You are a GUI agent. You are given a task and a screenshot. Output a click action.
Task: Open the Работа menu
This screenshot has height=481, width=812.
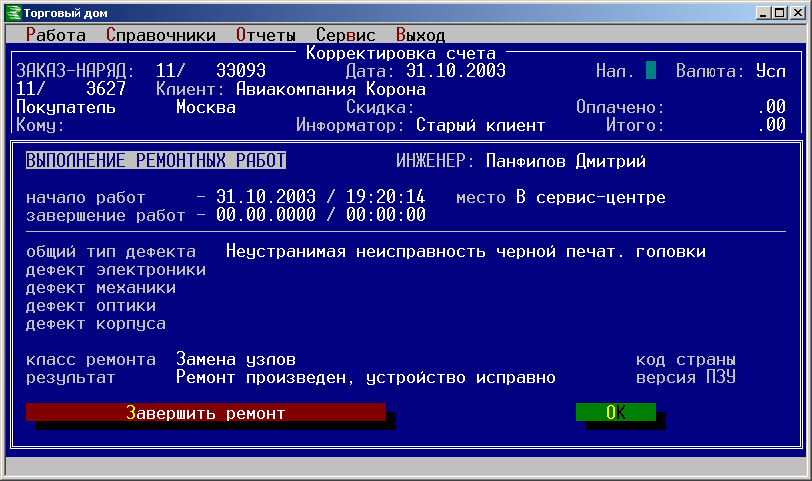(x=55, y=35)
